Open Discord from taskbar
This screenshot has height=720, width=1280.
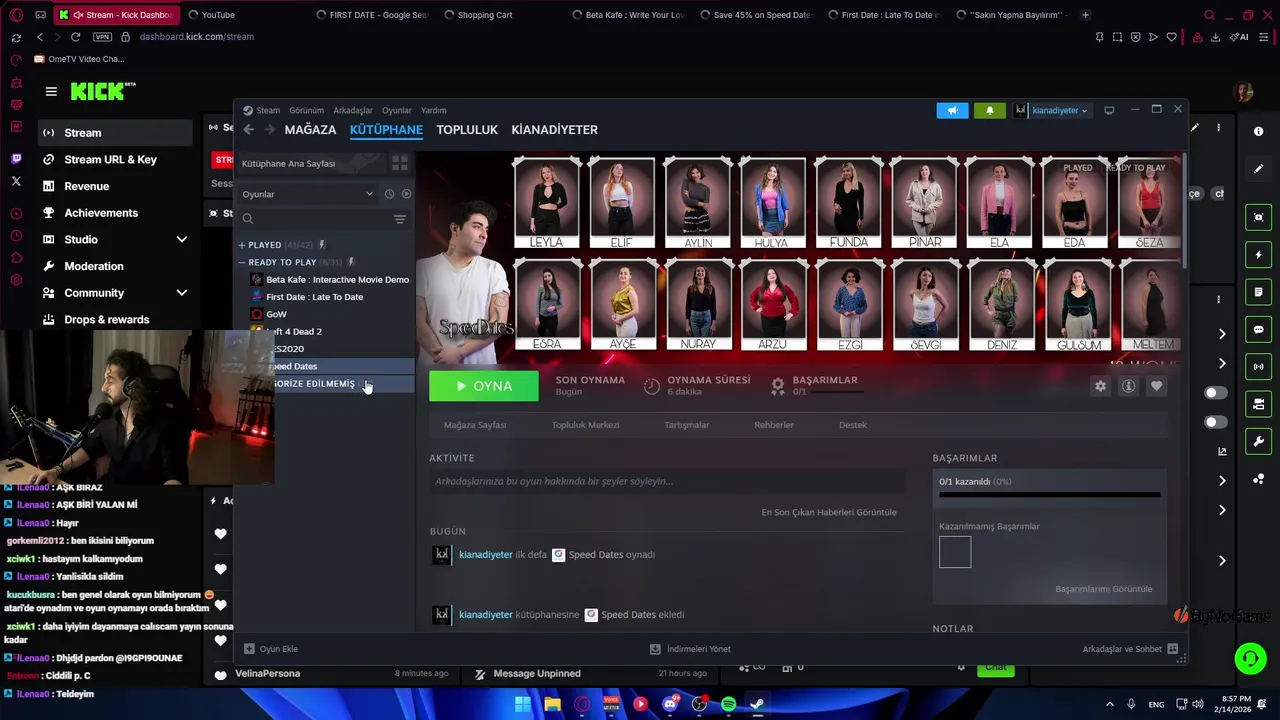point(670,704)
